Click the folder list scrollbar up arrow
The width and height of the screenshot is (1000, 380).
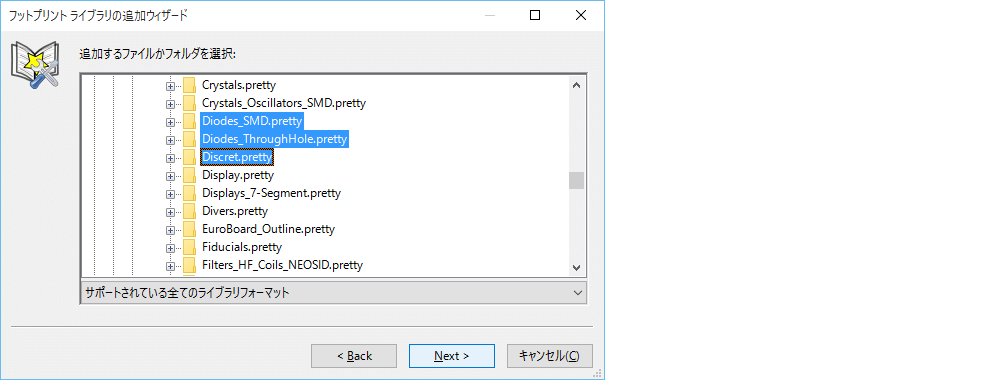[577, 84]
